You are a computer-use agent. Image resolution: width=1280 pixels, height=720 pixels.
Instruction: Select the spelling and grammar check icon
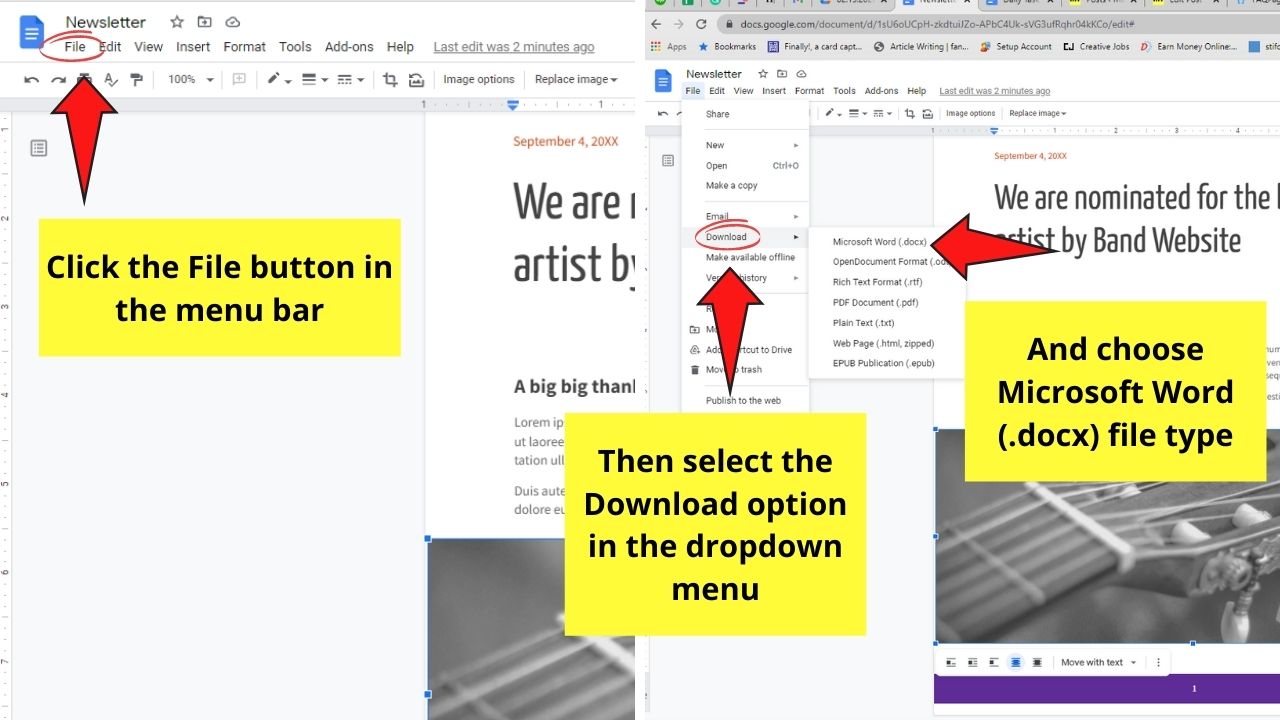(110, 79)
